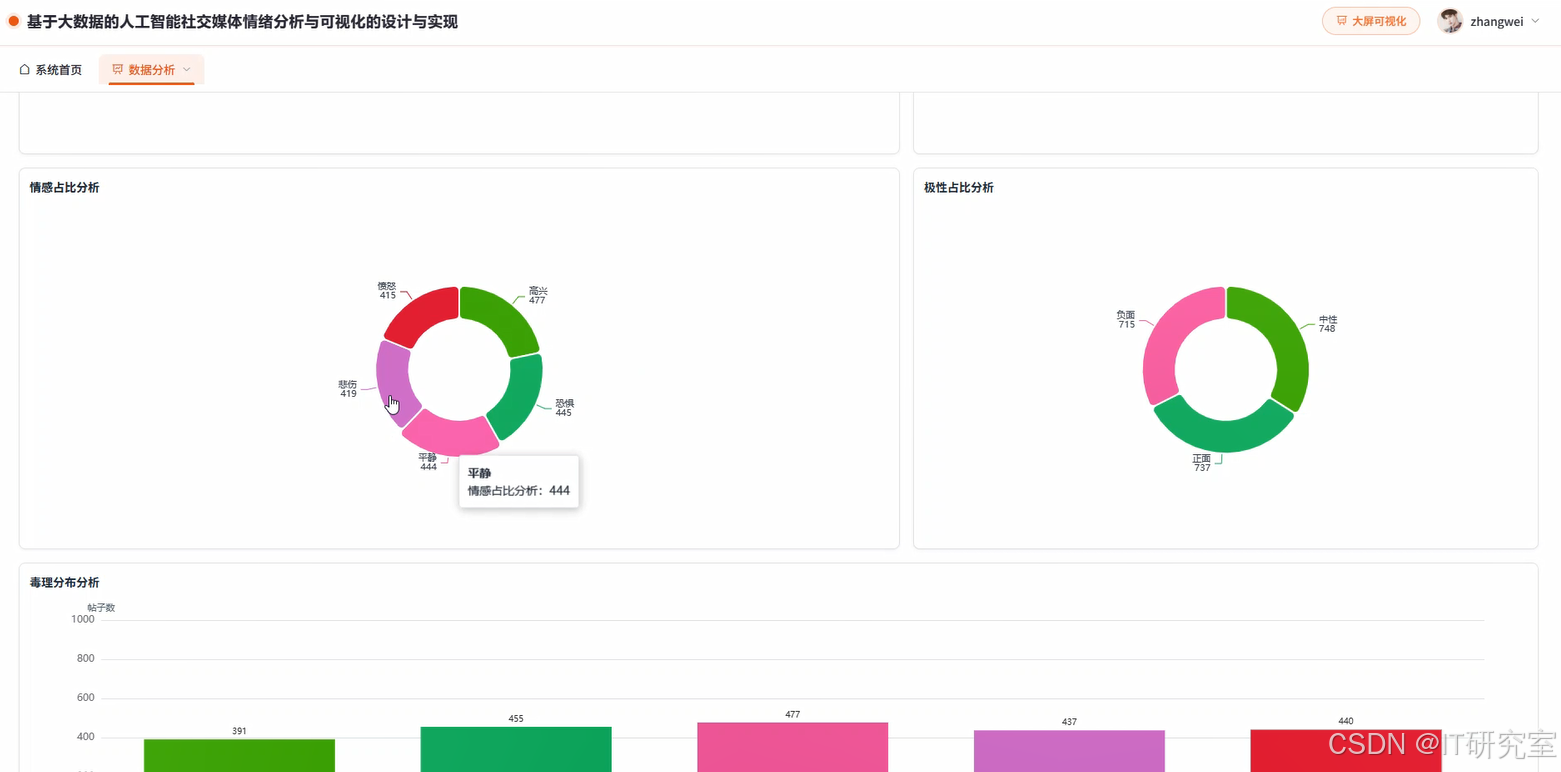
Task: Click the 帖子数 y-axis label
Action: pos(101,607)
